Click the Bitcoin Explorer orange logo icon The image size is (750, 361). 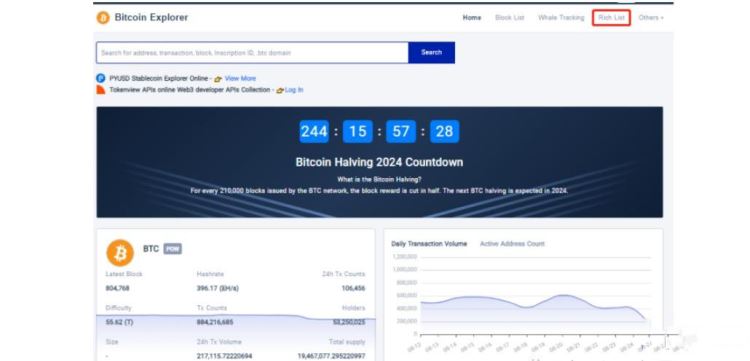(103, 18)
